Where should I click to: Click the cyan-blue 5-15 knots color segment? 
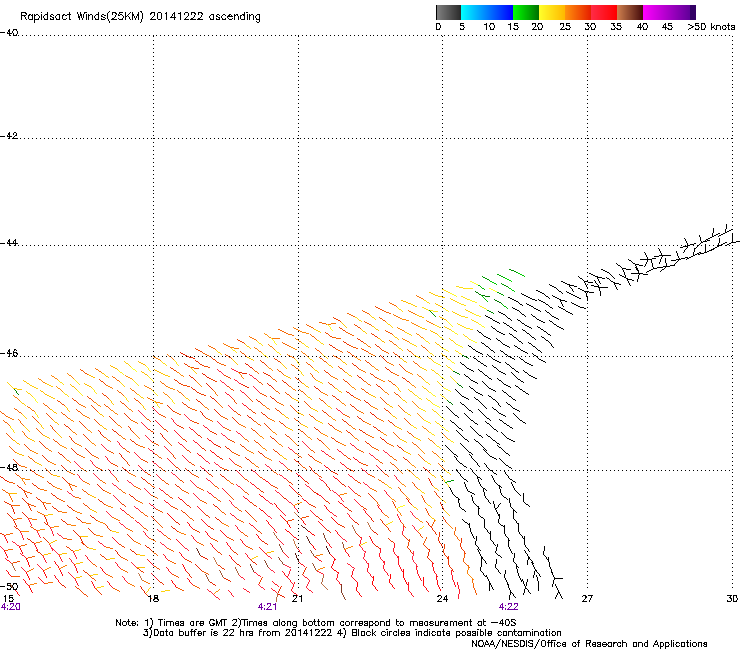click(x=487, y=12)
